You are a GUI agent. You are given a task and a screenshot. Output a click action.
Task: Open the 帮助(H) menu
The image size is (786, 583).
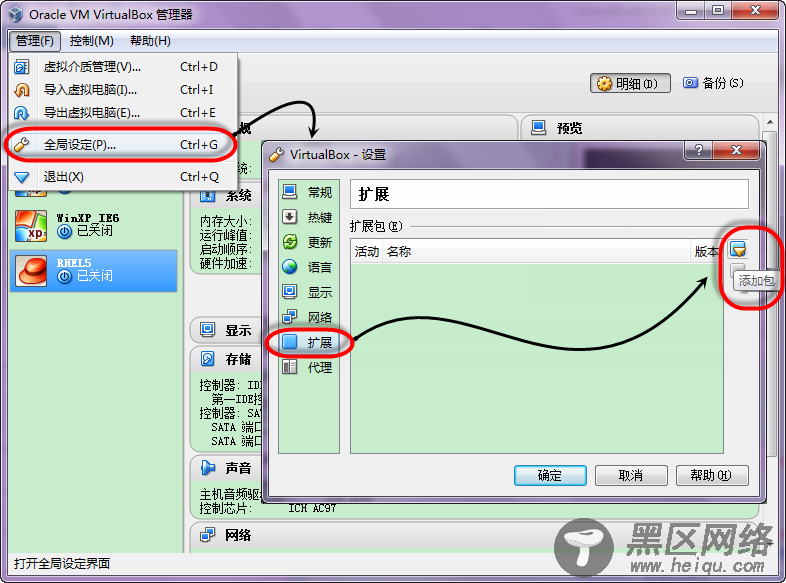click(150, 41)
